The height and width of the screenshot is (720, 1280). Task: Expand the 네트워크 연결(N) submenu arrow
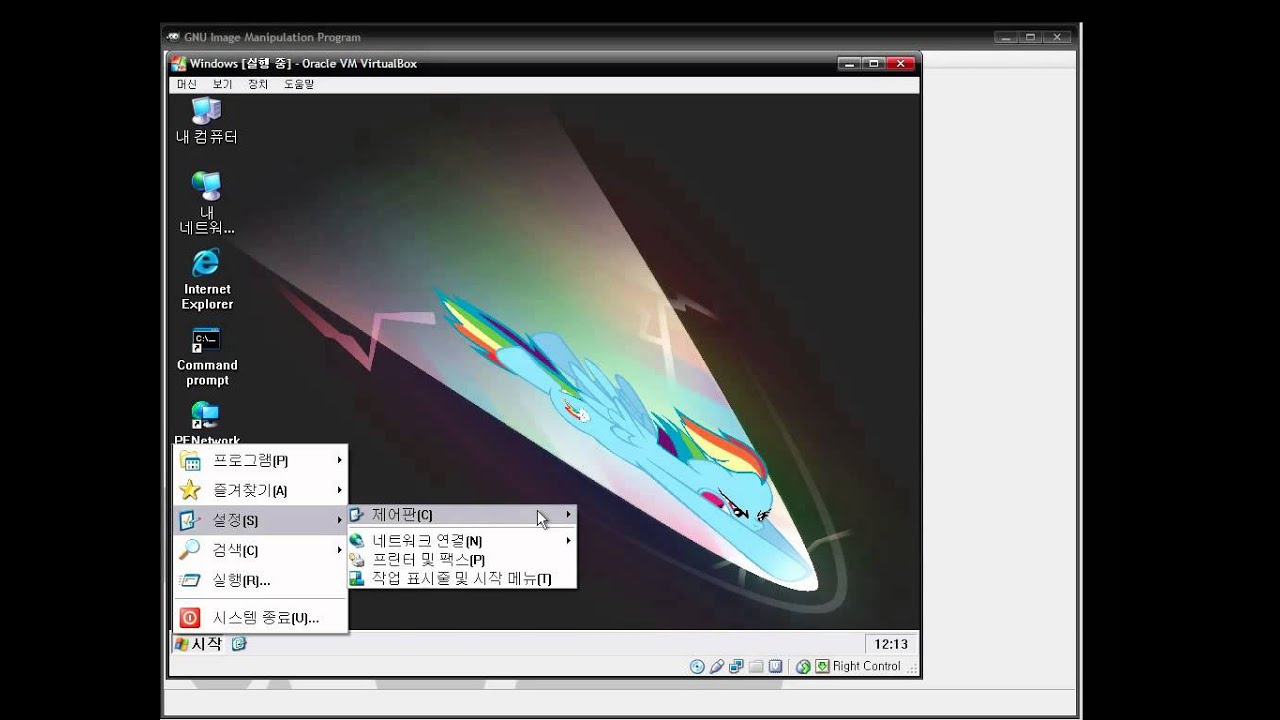(569, 541)
